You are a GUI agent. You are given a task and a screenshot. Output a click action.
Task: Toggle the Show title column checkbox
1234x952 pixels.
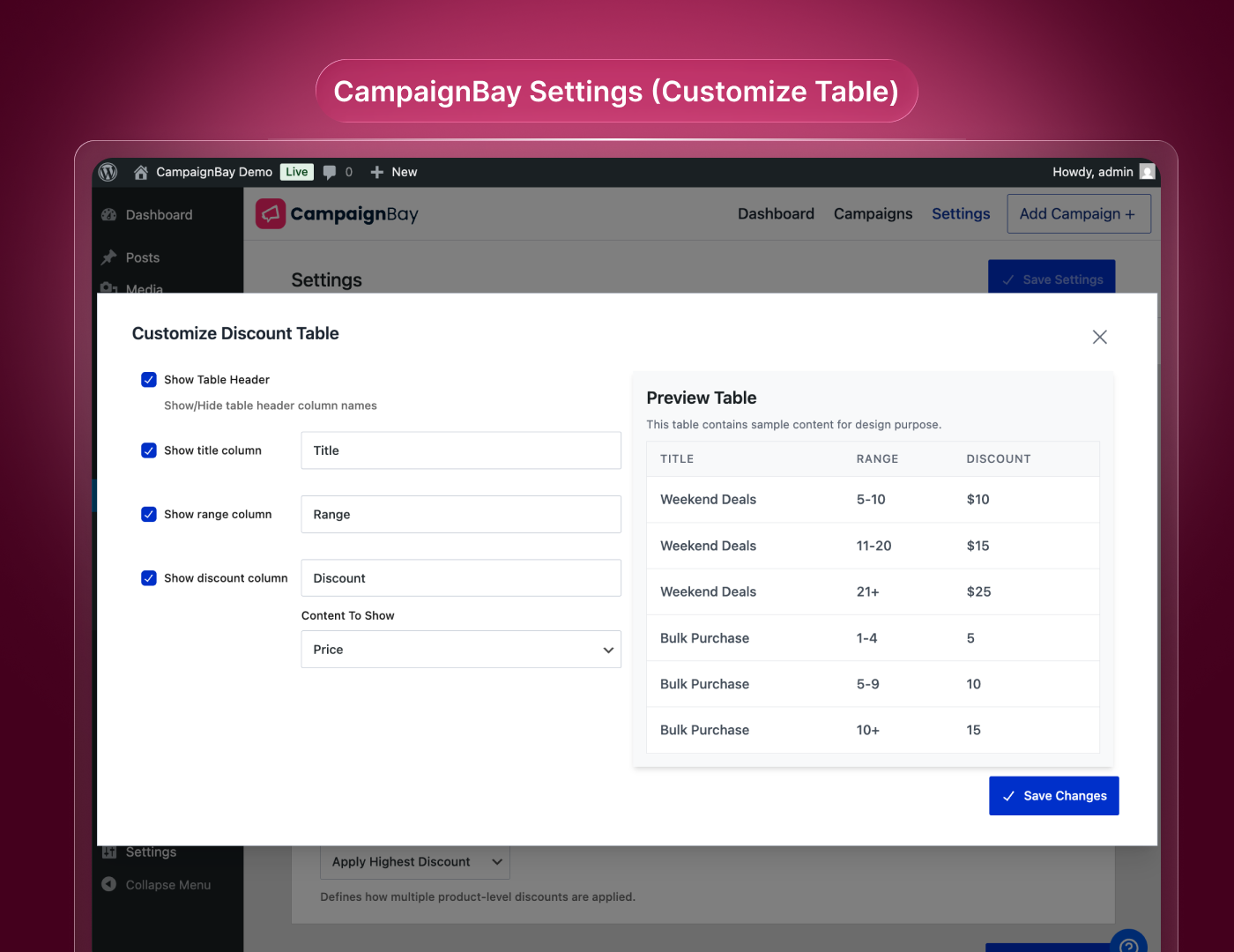click(149, 450)
